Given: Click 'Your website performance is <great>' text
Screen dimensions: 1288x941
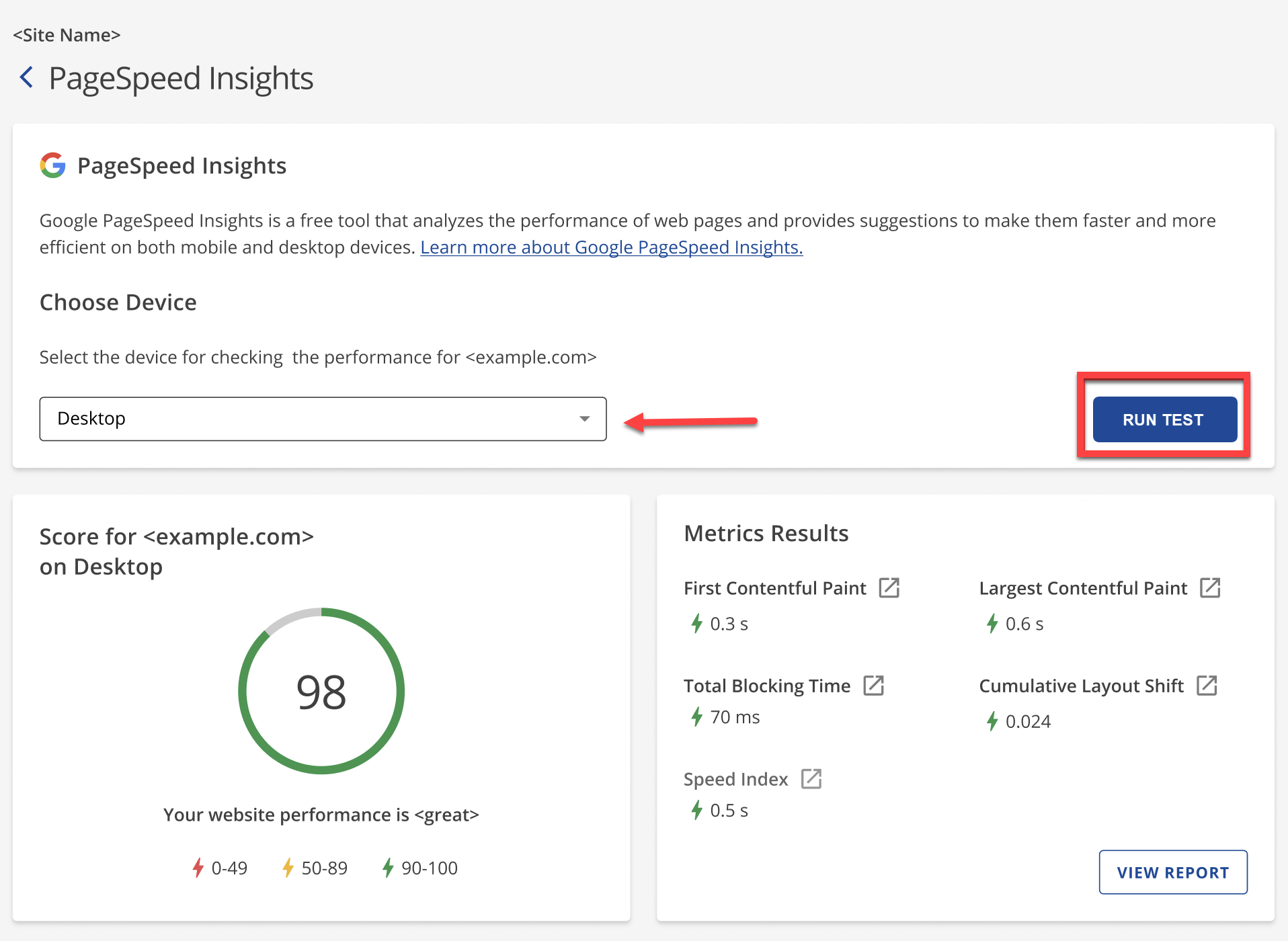Looking at the screenshot, I should pyautogui.click(x=321, y=815).
